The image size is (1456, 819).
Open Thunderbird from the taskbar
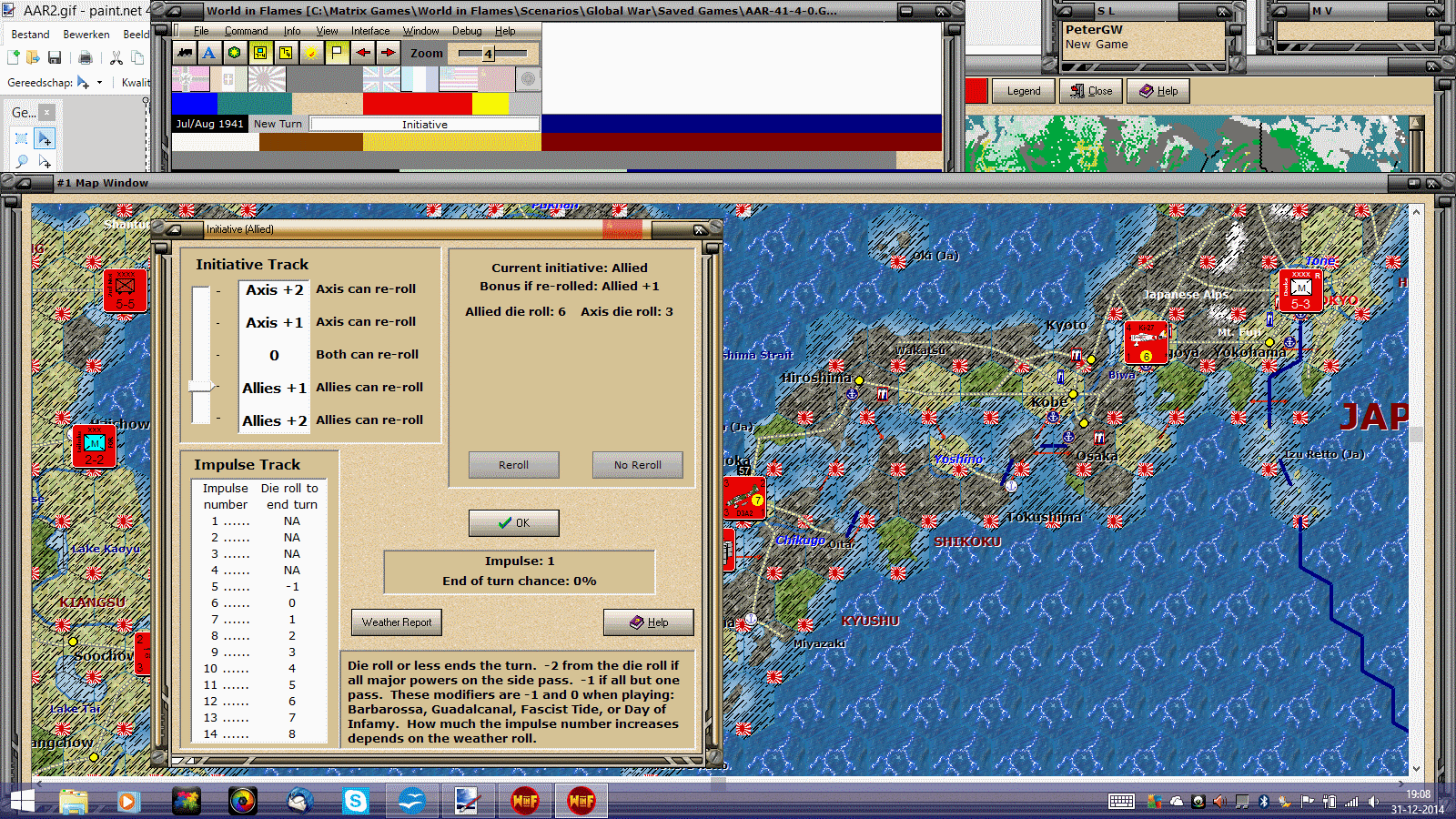298,801
